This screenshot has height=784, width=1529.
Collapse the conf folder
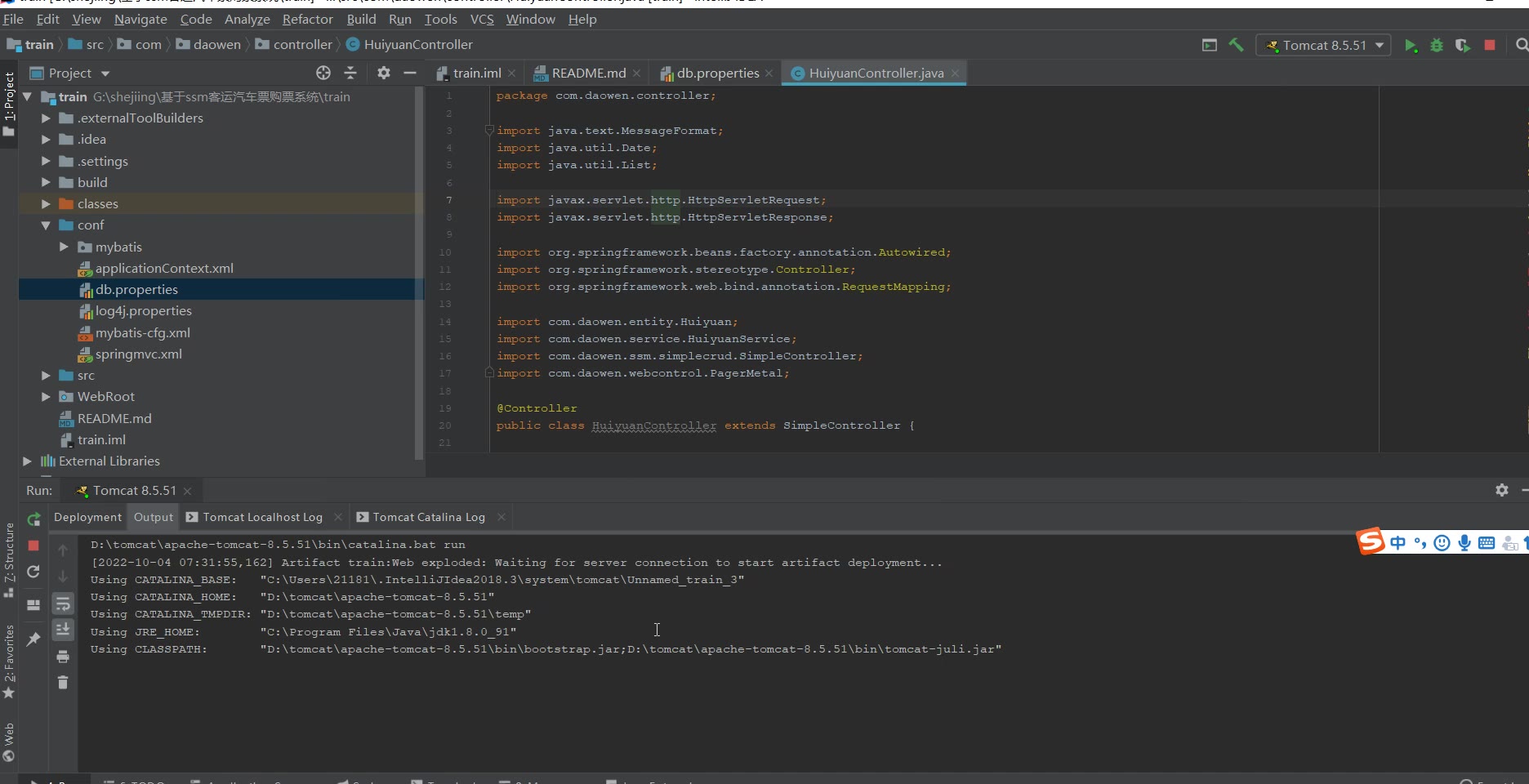(x=46, y=225)
